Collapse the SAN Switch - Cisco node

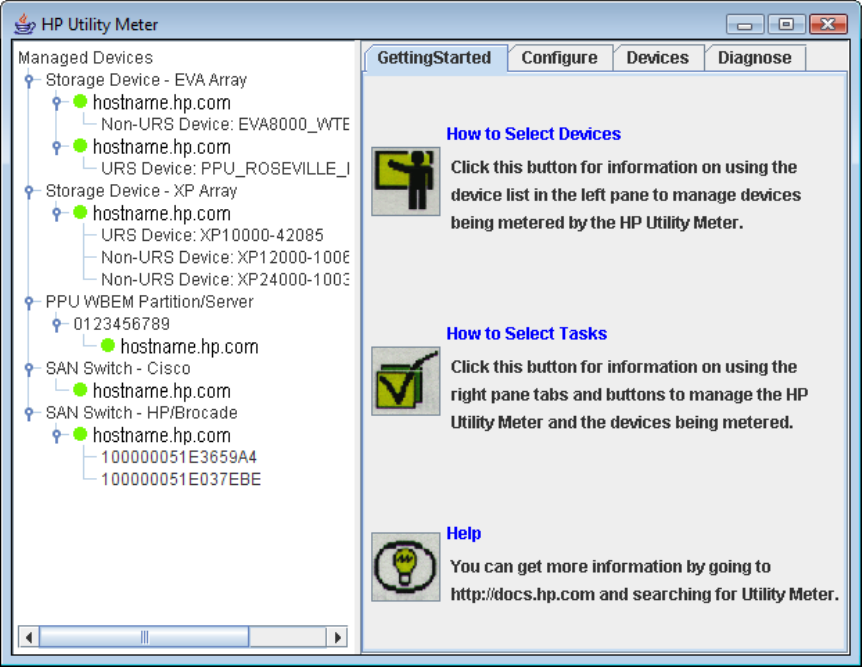(29, 368)
